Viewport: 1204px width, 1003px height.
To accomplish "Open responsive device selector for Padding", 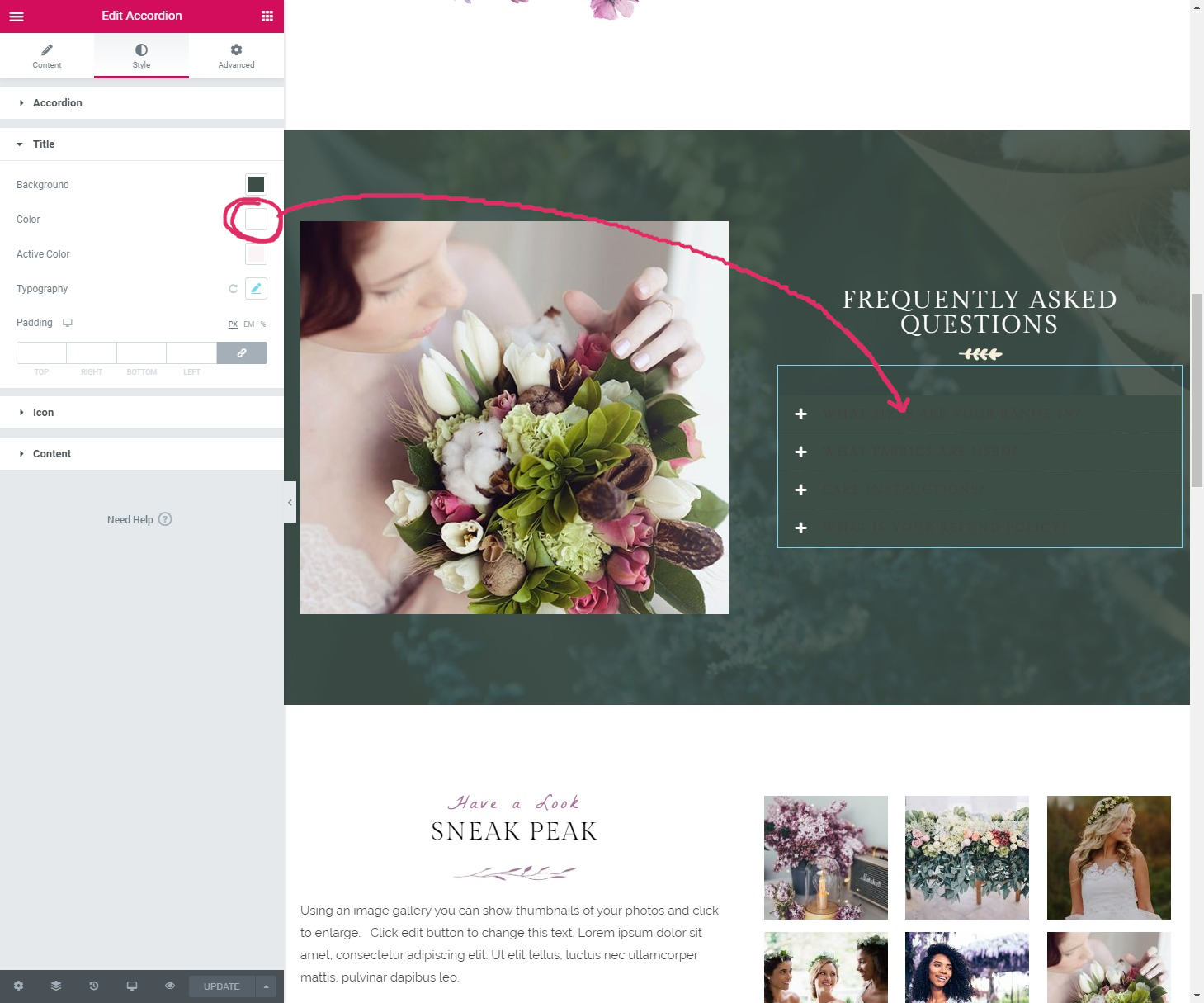I will (x=68, y=323).
